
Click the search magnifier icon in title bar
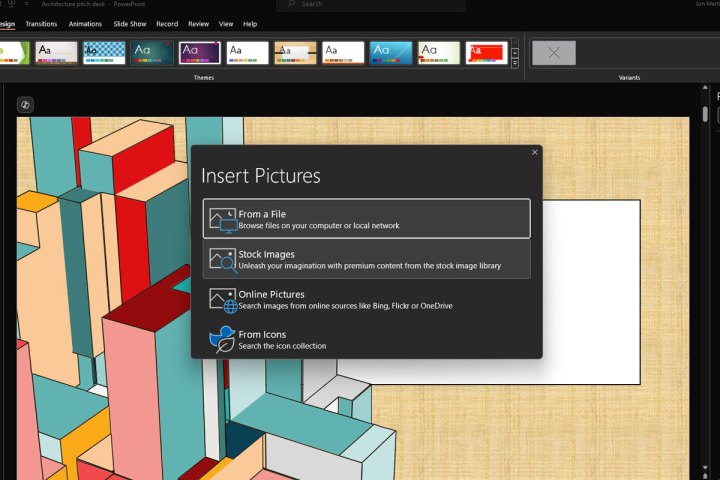292,4
